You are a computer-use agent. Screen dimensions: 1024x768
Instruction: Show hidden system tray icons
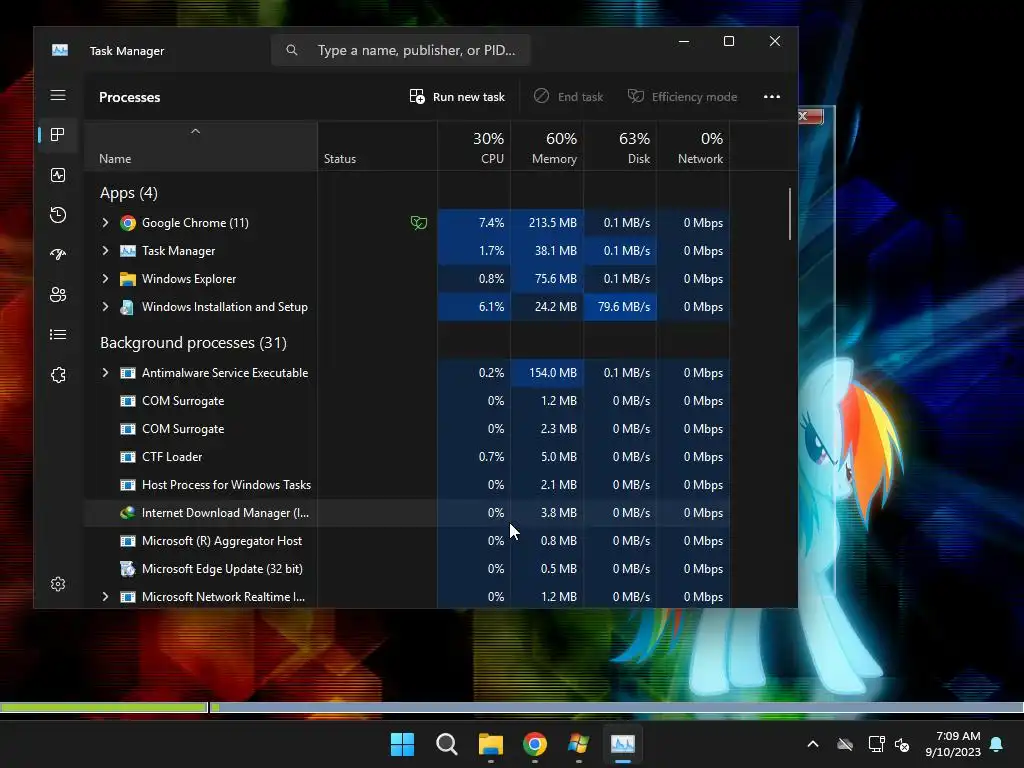tap(813, 744)
